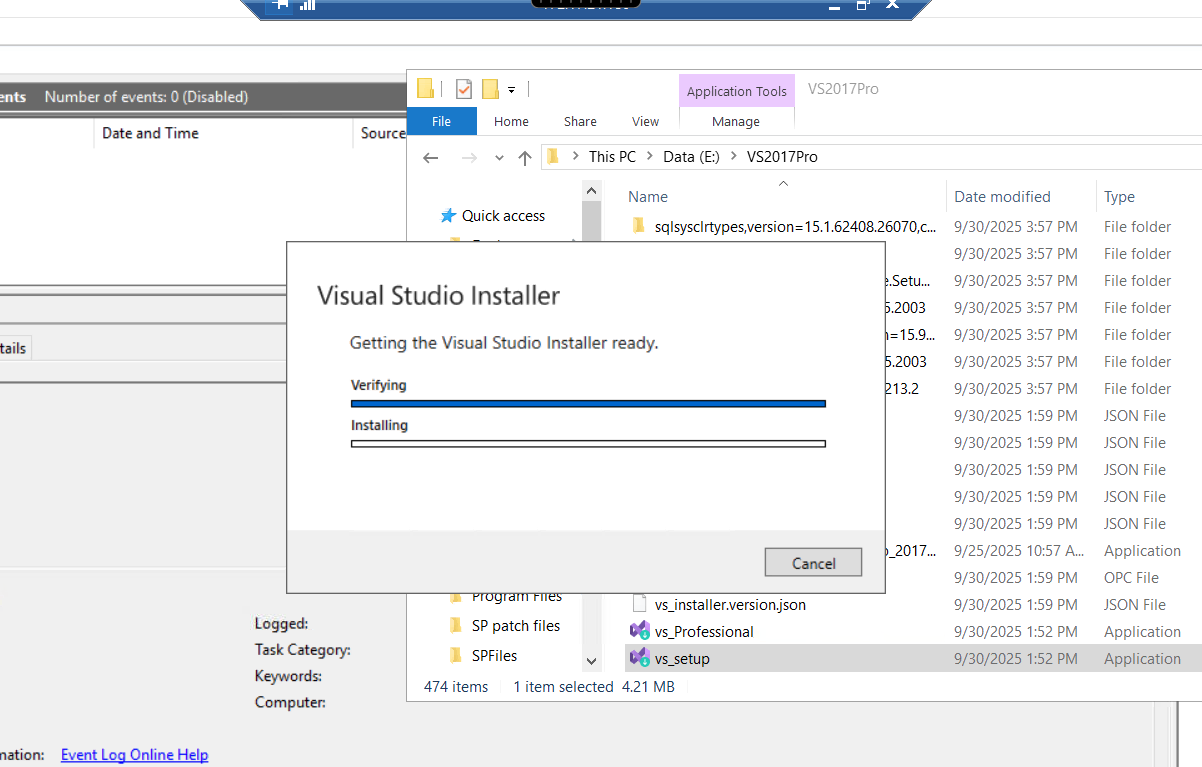Select the vs_setup application file

click(682, 659)
